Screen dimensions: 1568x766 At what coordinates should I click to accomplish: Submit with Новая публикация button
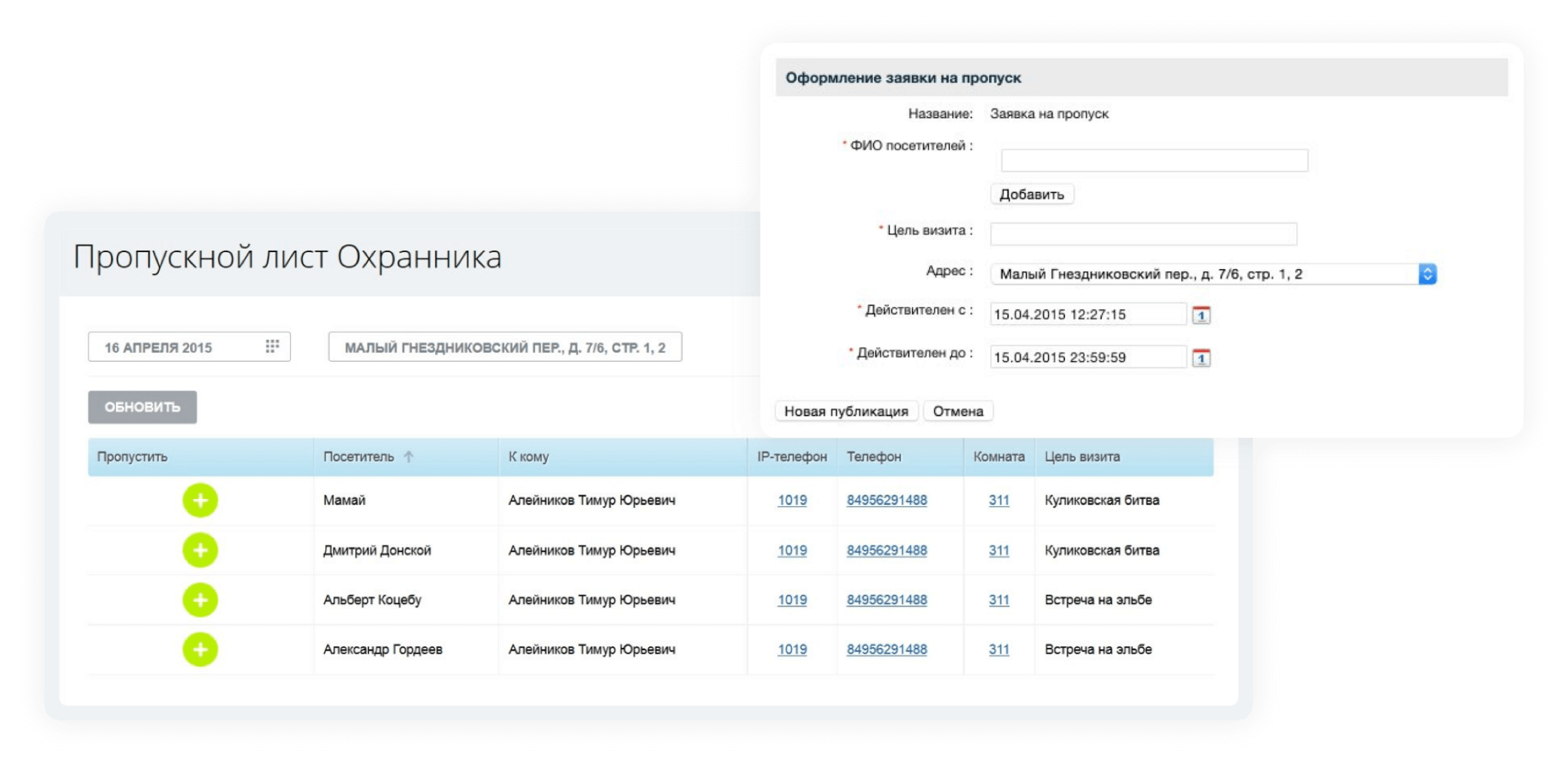[846, 411]
